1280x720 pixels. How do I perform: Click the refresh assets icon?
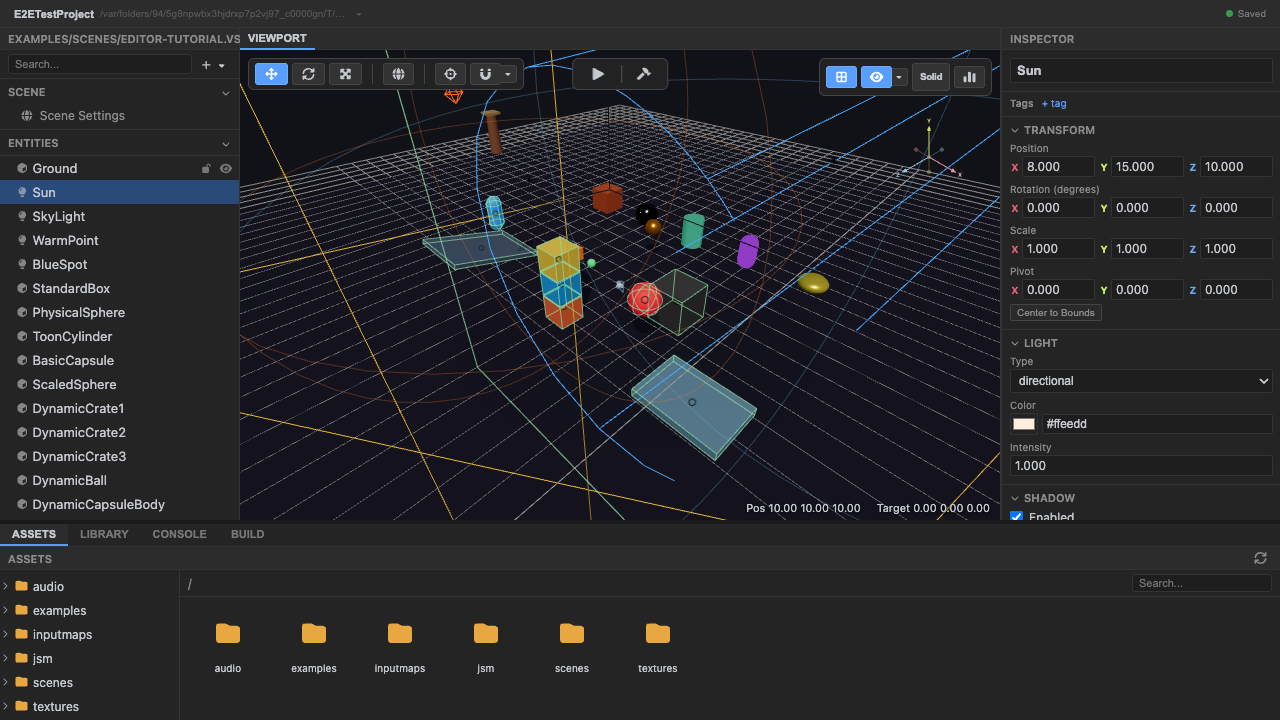pyautogui.click(x=1260, y=558)
